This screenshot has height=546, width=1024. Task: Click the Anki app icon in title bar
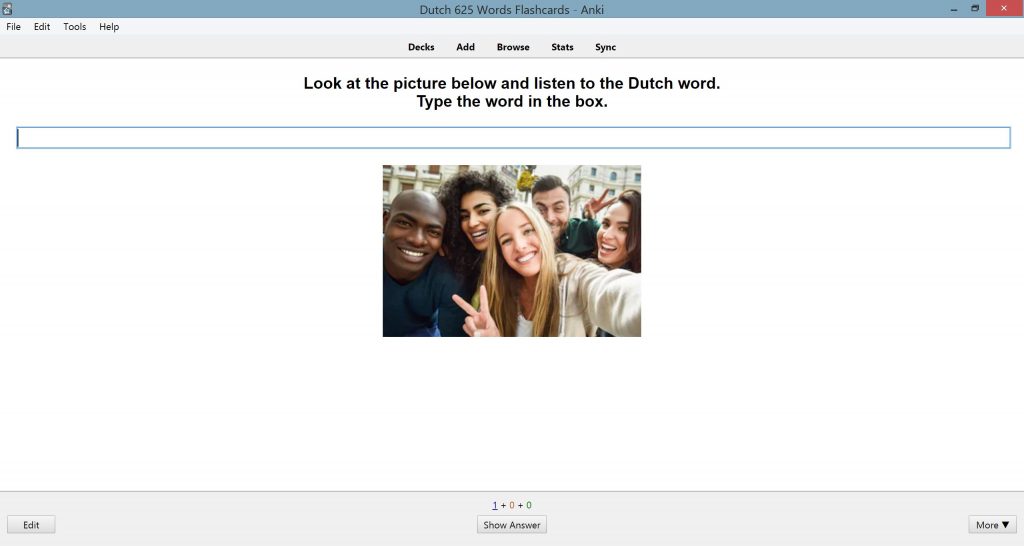[x=7, y=8]
